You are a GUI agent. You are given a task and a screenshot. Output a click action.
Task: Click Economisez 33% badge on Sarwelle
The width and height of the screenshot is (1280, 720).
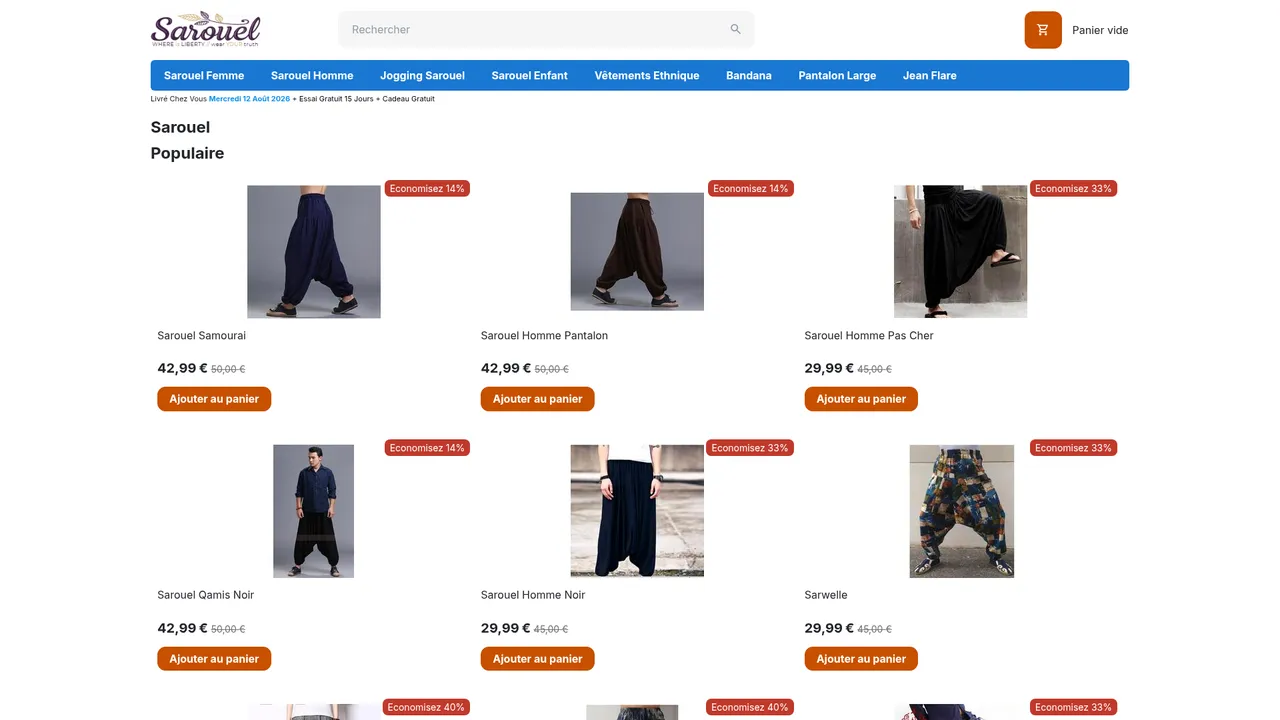click(x=1073, y=448)
